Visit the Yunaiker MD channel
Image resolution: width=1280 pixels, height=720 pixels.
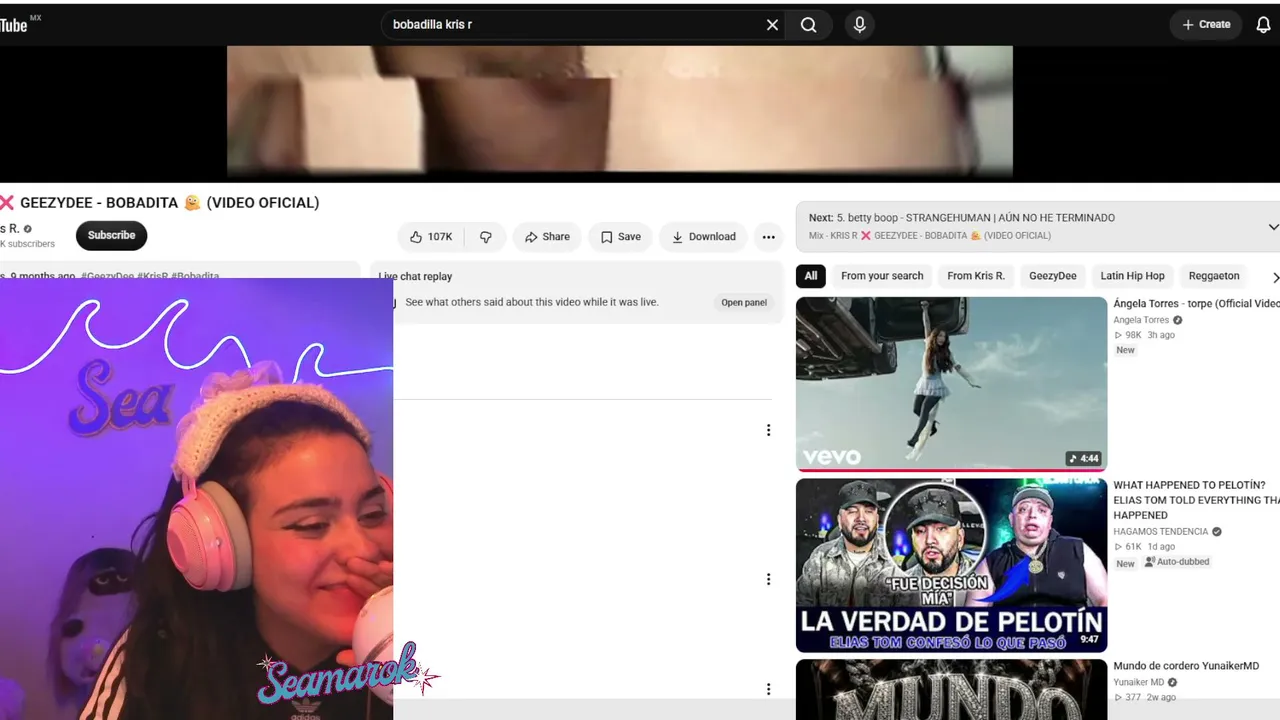[x=1139, y=682]
